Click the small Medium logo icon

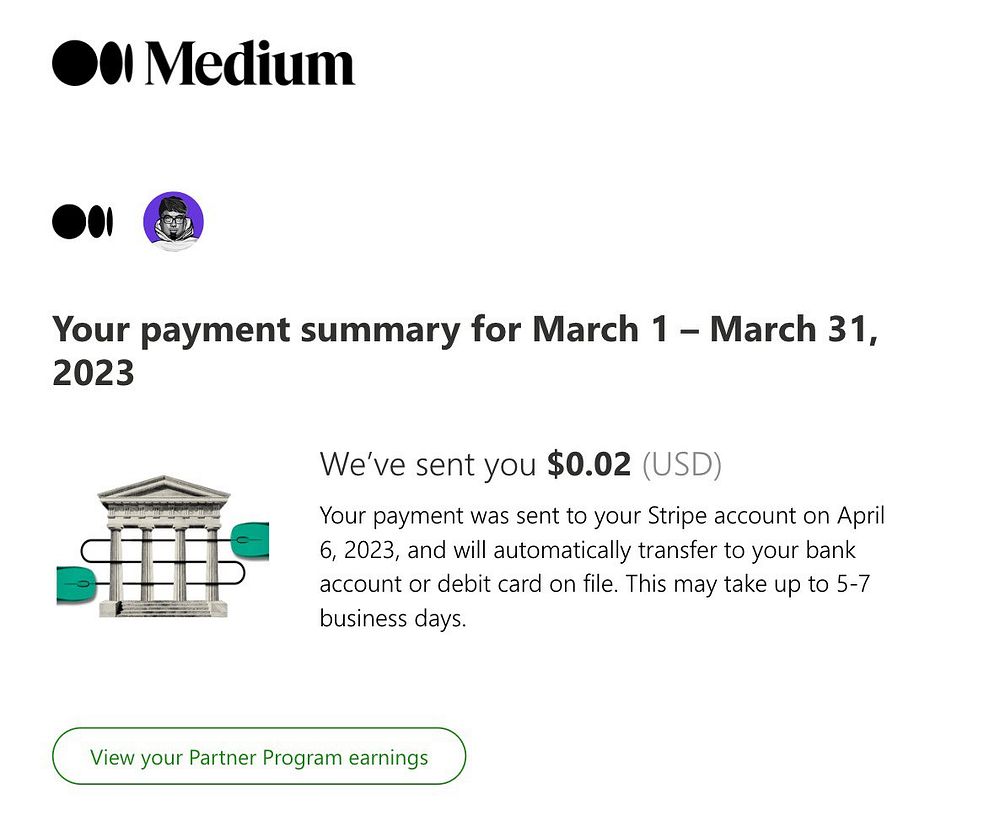pyautogui.click(x=82, y=222)
